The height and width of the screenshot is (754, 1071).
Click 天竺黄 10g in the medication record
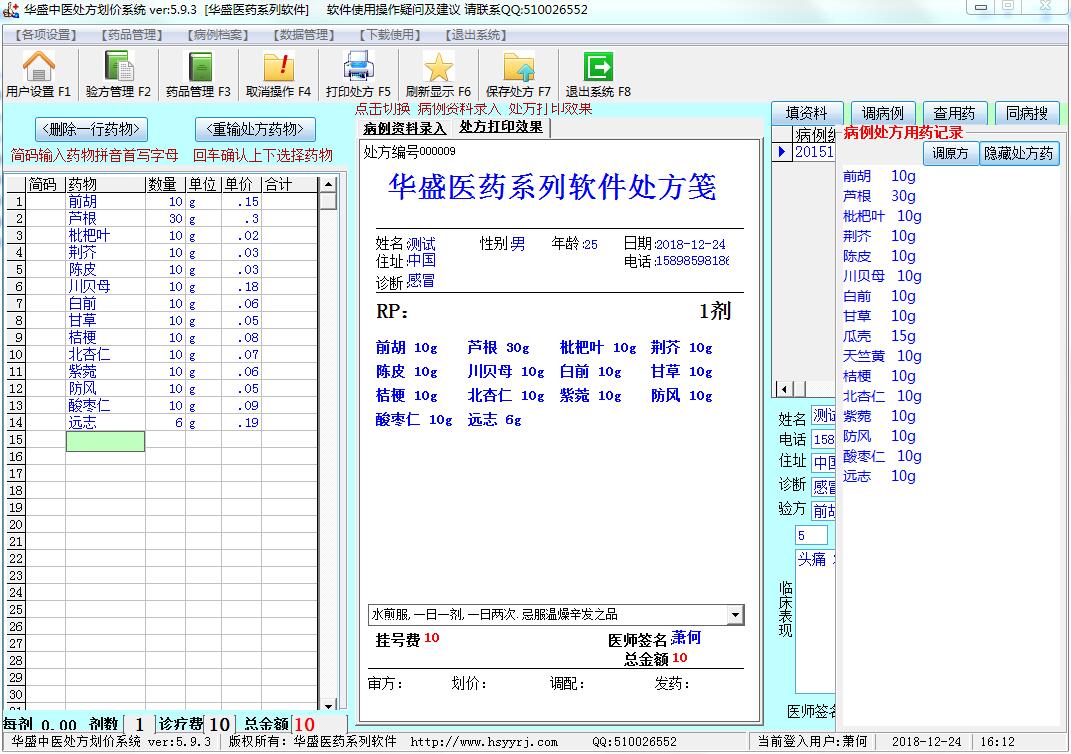882,356
